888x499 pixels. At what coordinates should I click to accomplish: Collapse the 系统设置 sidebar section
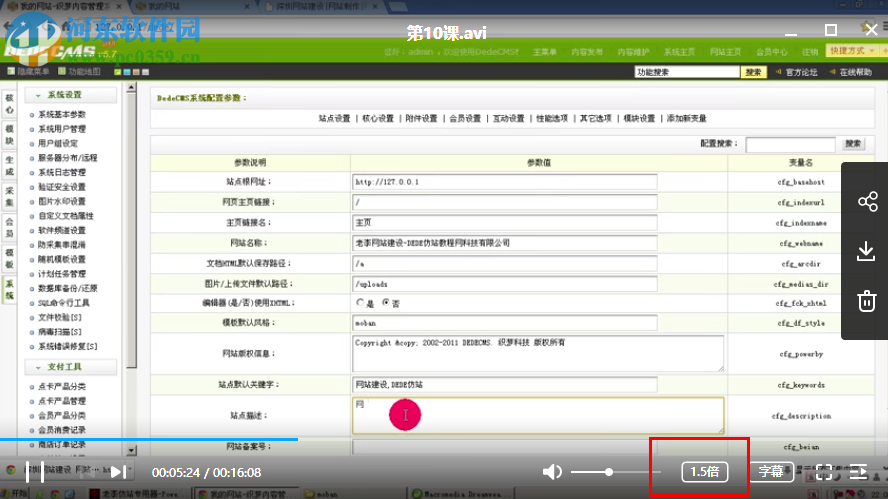(71, 95)
